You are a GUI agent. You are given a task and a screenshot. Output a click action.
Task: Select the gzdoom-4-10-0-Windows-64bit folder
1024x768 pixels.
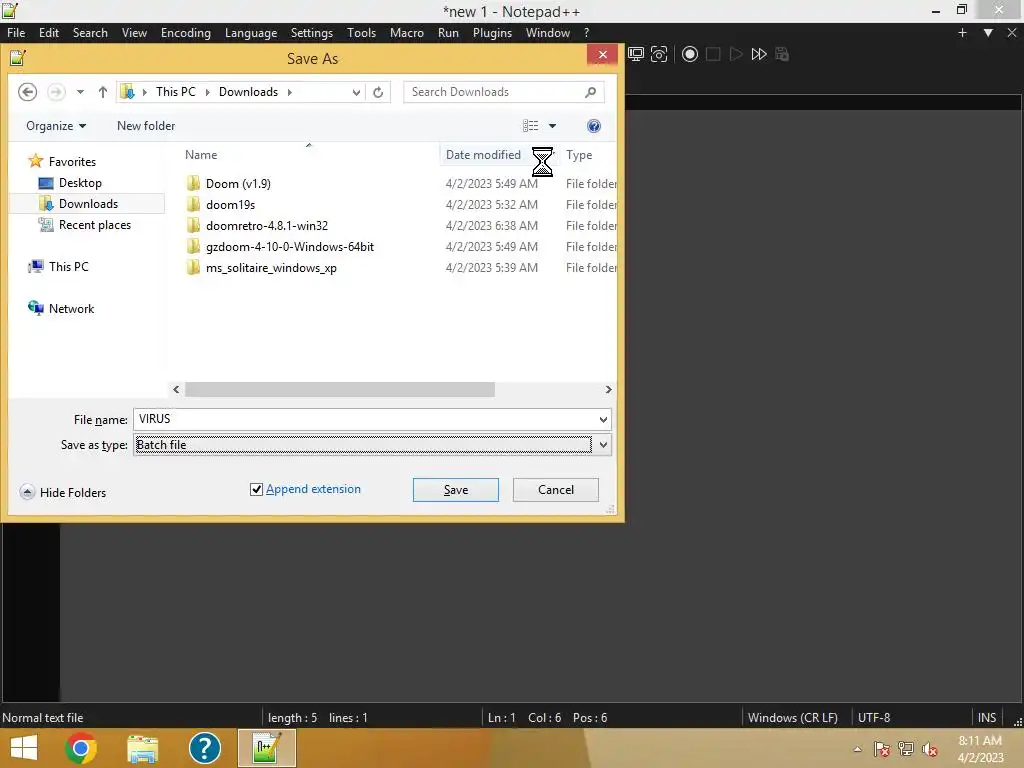point(290,246)
